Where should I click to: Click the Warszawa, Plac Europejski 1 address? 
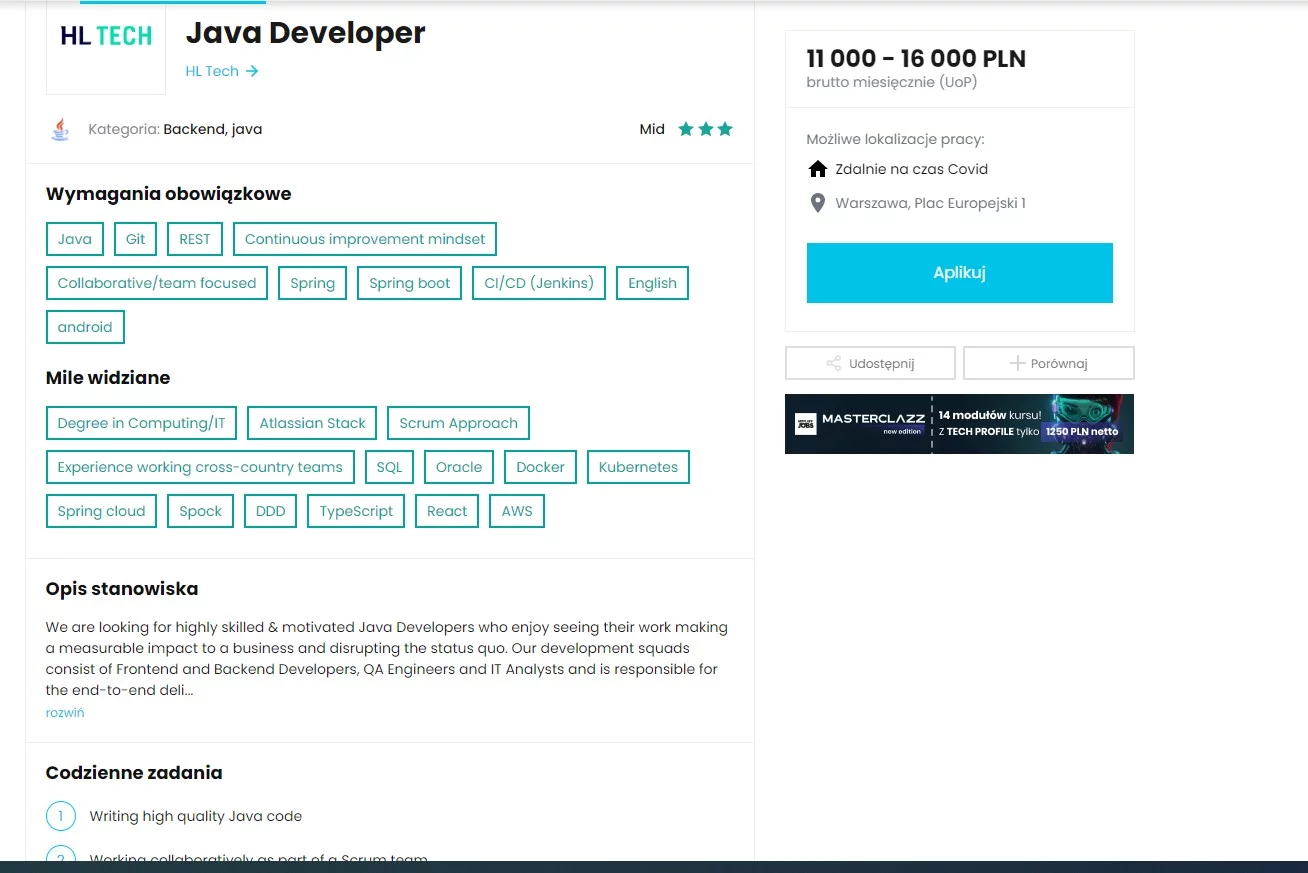(931, 203)
